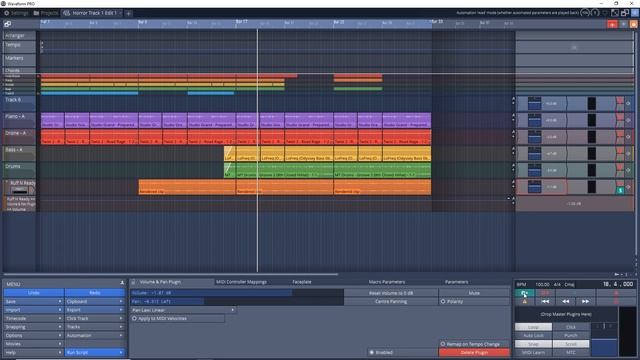Adjust the Pan slider in plugin panel
640x360 pixels.
coord(237,301)
